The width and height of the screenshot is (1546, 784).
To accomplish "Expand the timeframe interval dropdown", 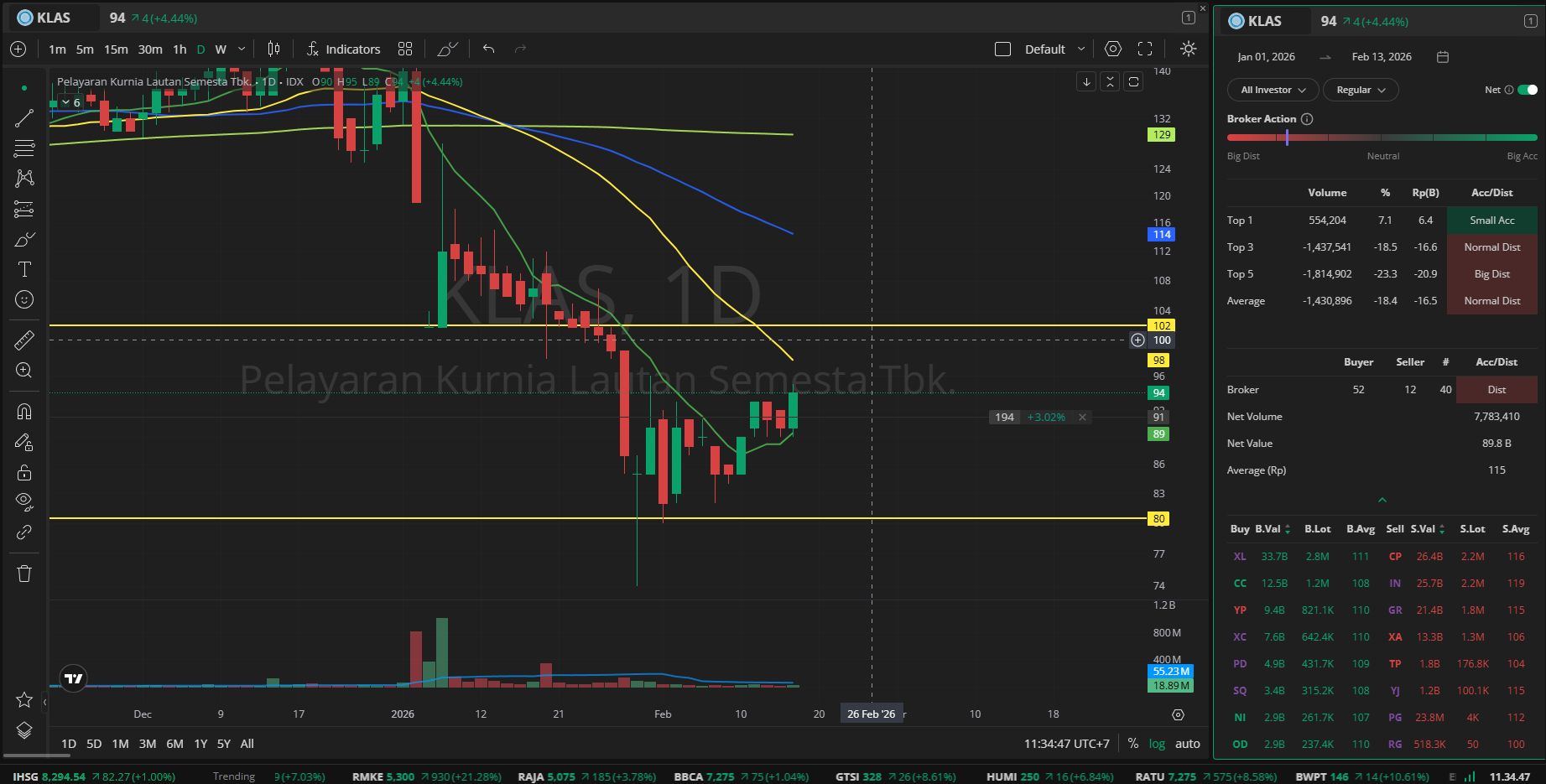I will click(x=242, y=49).
